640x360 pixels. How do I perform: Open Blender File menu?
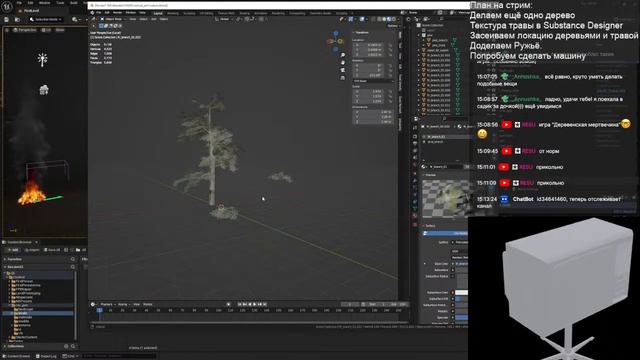coord(99,13)
